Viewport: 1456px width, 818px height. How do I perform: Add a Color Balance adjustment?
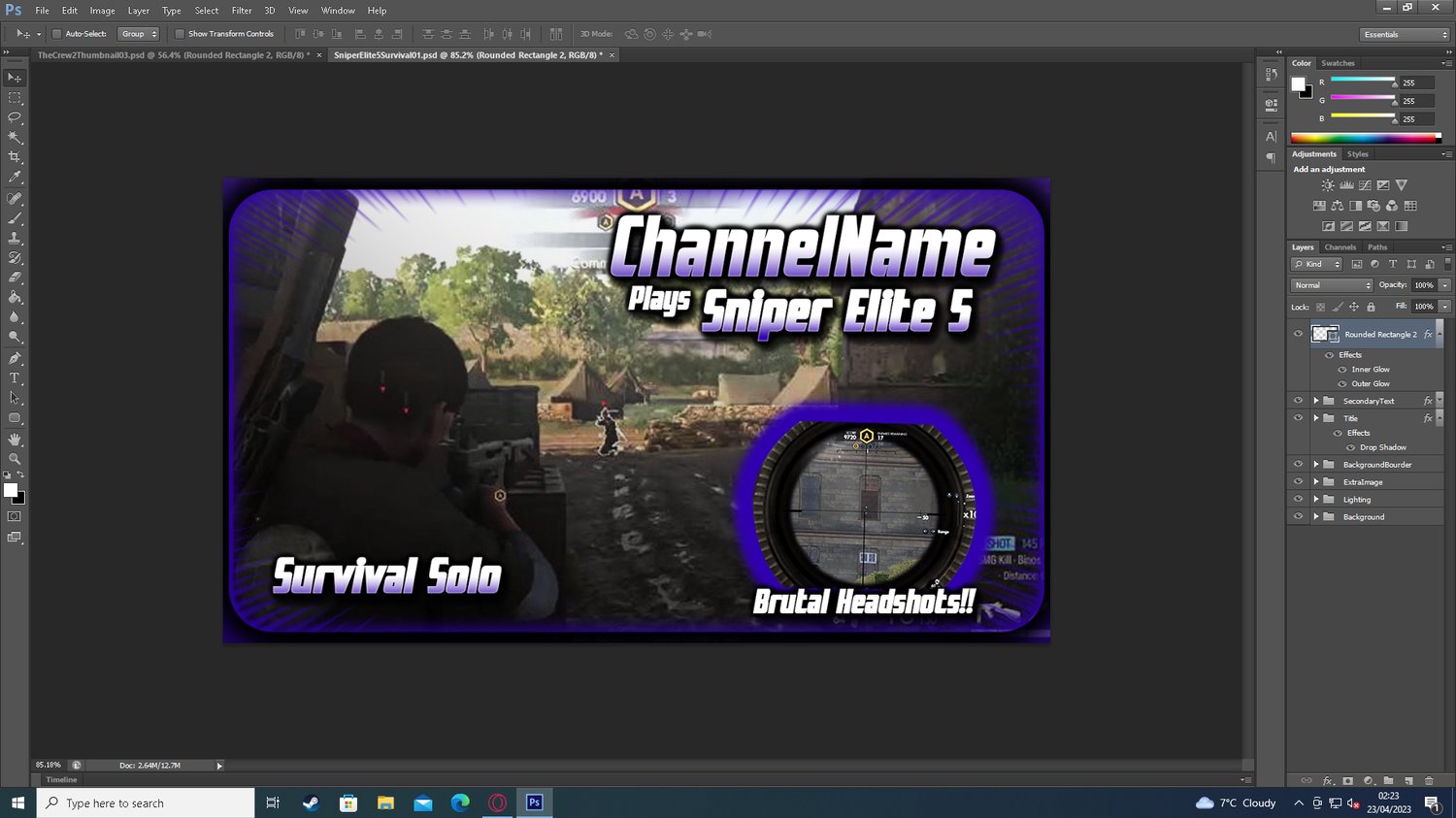tap(1338, 206)
